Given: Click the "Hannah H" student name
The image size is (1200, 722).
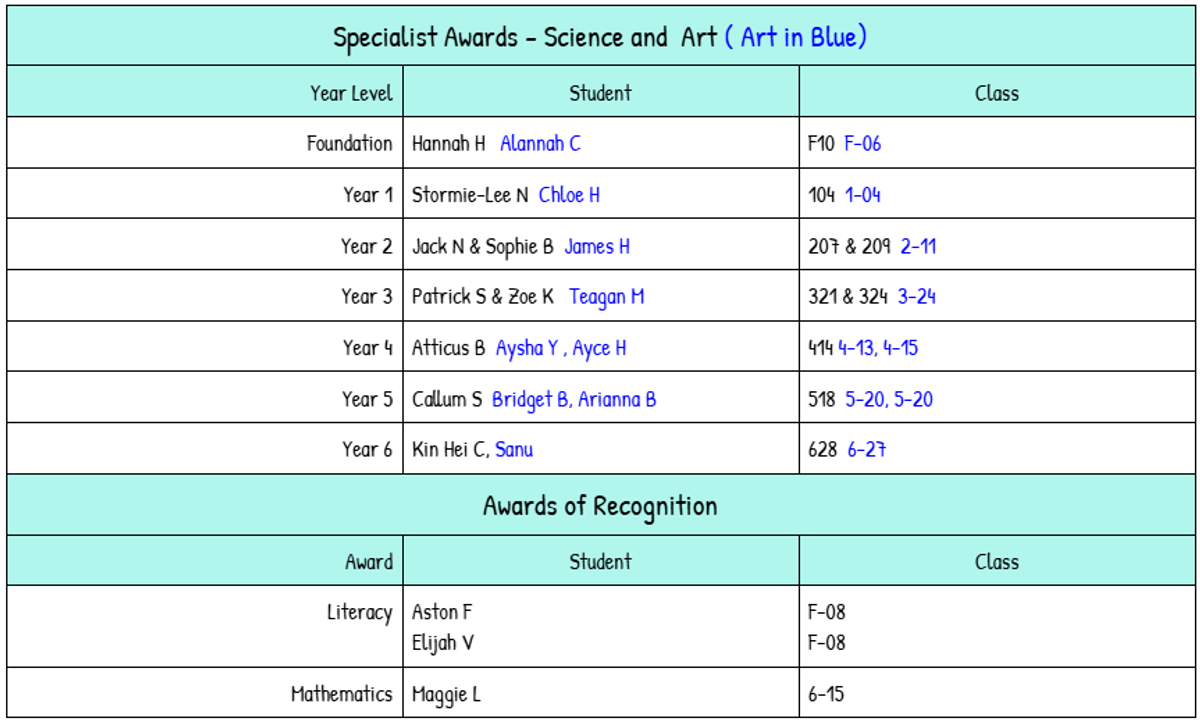Looking at the screenshot, I should [448, 143].
